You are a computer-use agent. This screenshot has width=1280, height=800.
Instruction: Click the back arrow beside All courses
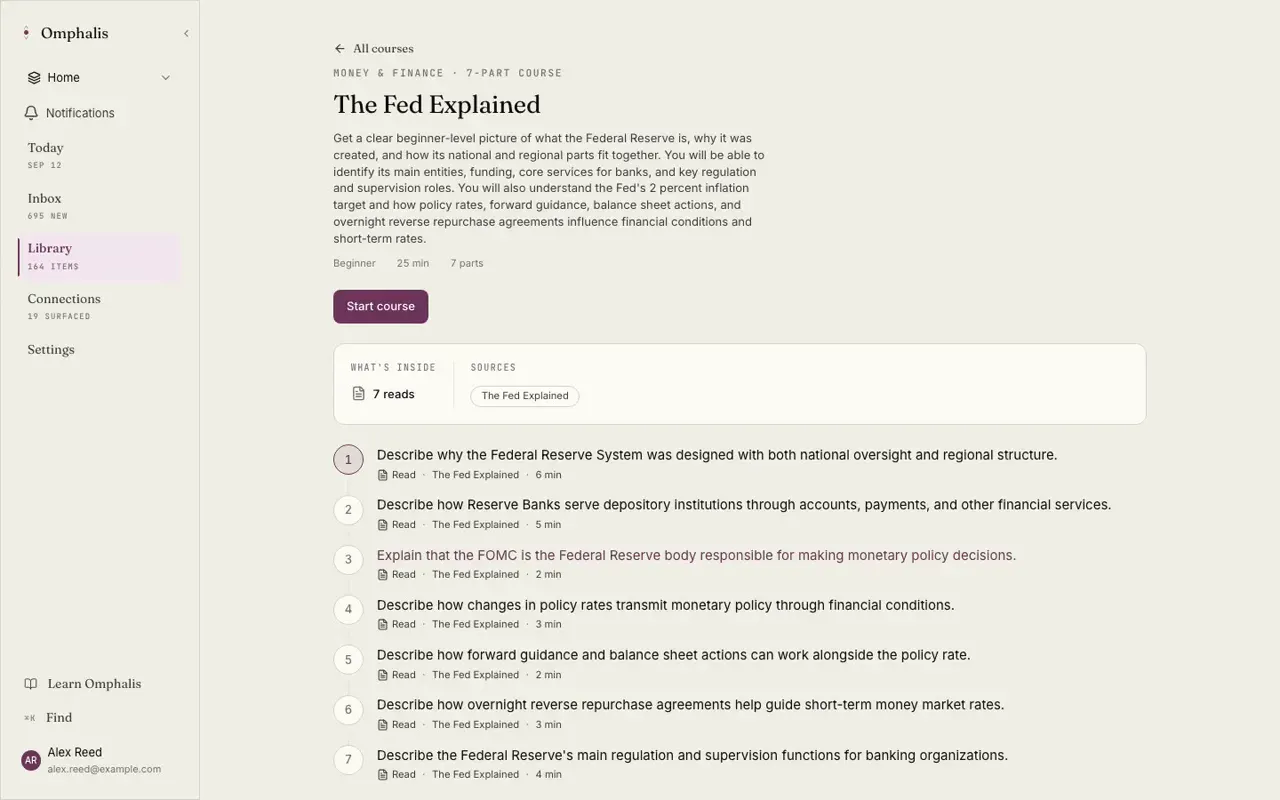340,48
